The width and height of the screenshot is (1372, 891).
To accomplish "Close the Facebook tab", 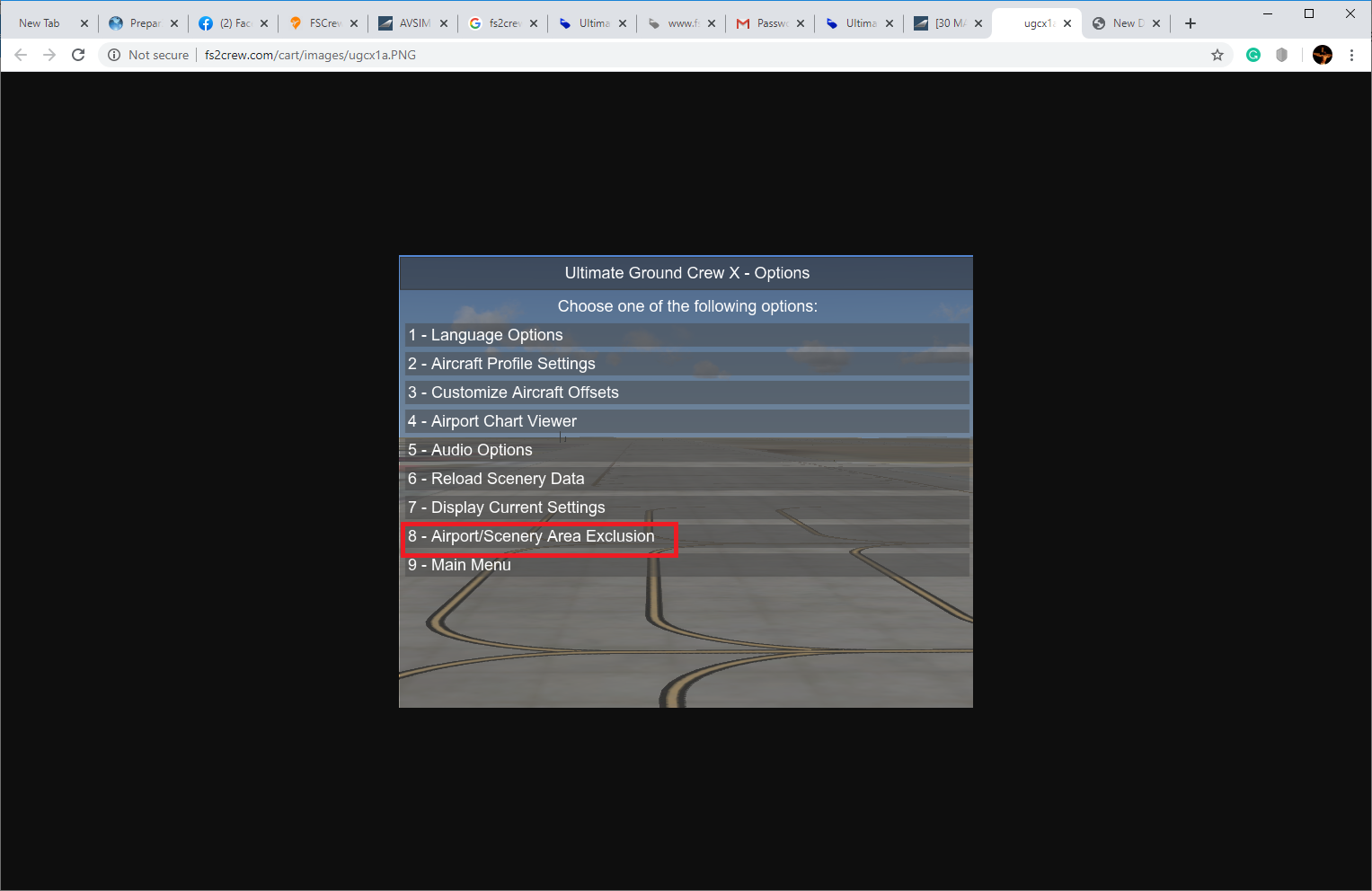I will click(264, 23).
